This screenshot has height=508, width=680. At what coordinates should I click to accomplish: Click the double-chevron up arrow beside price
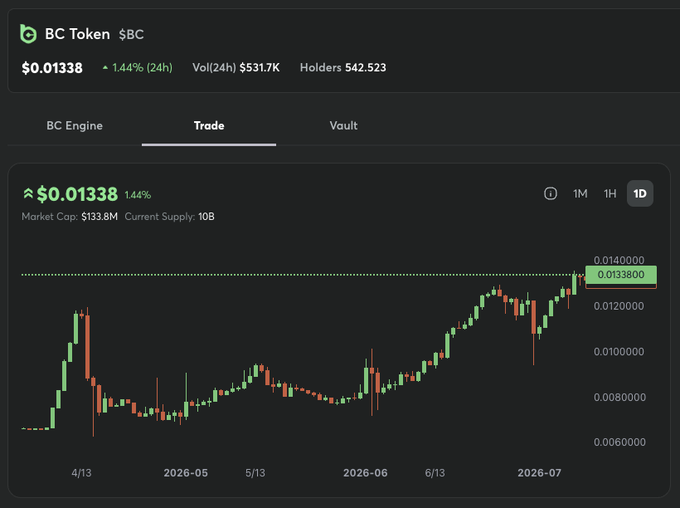(x=28, y=193)
